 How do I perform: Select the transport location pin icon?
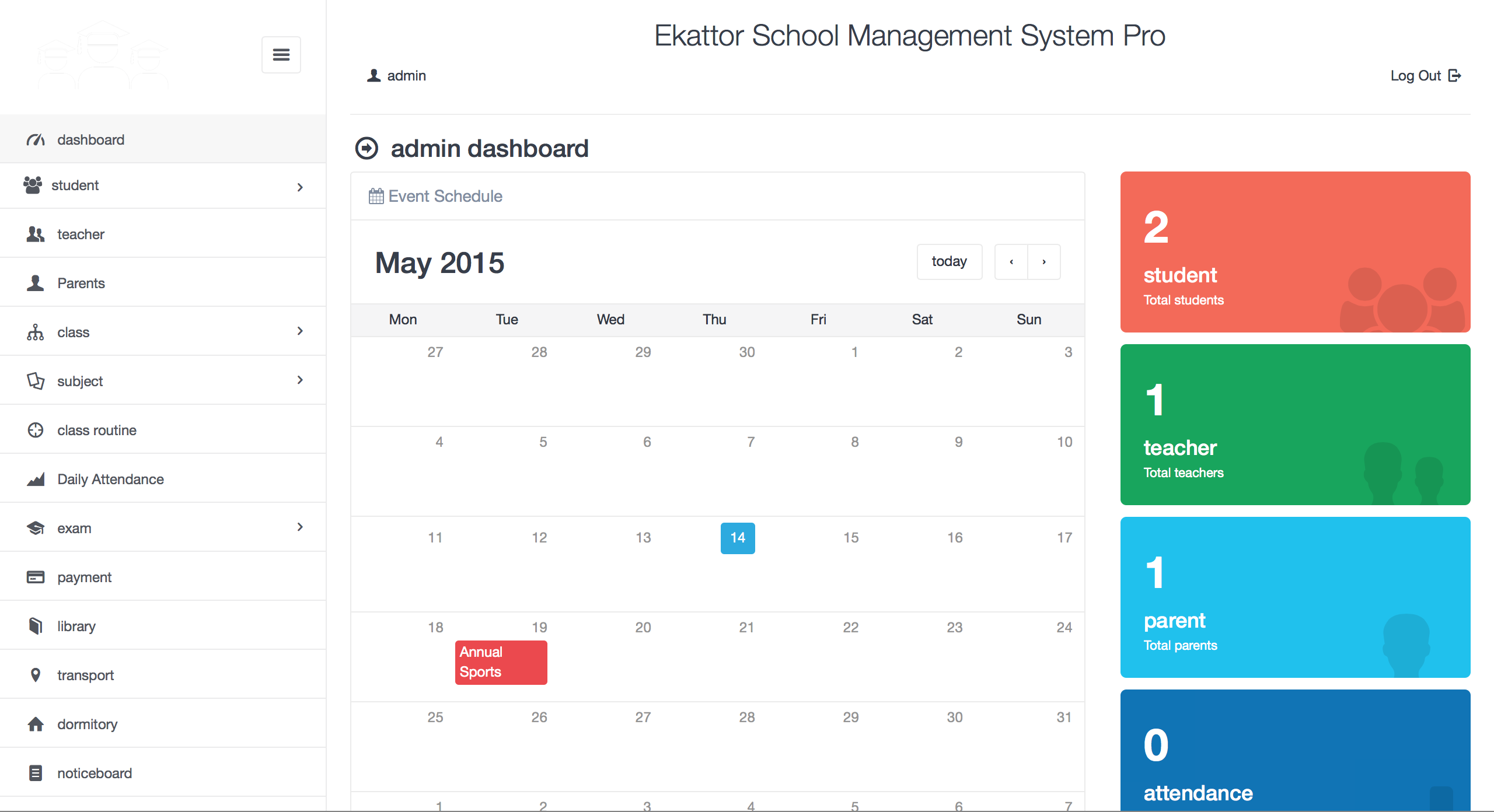[34, 675]
